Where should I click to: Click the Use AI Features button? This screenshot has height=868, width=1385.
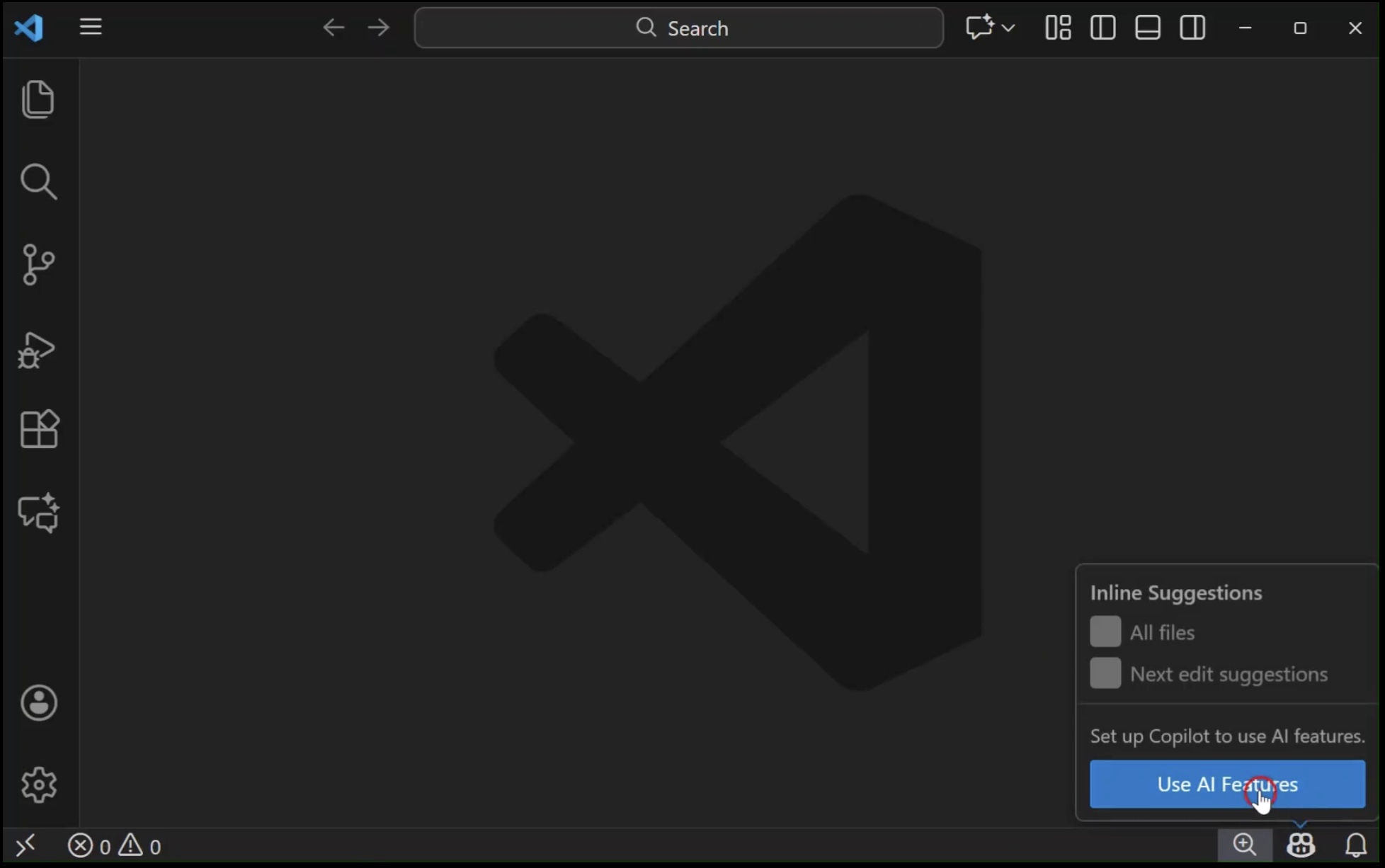coord(1226,784)
